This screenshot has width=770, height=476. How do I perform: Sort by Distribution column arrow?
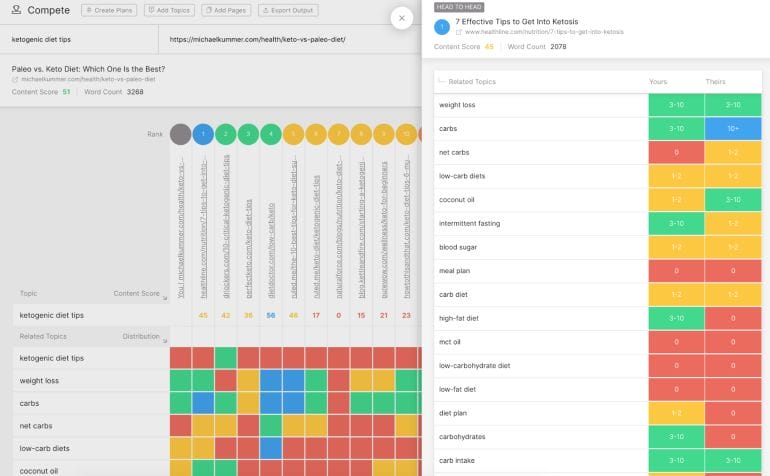click(x=165, y=340)
